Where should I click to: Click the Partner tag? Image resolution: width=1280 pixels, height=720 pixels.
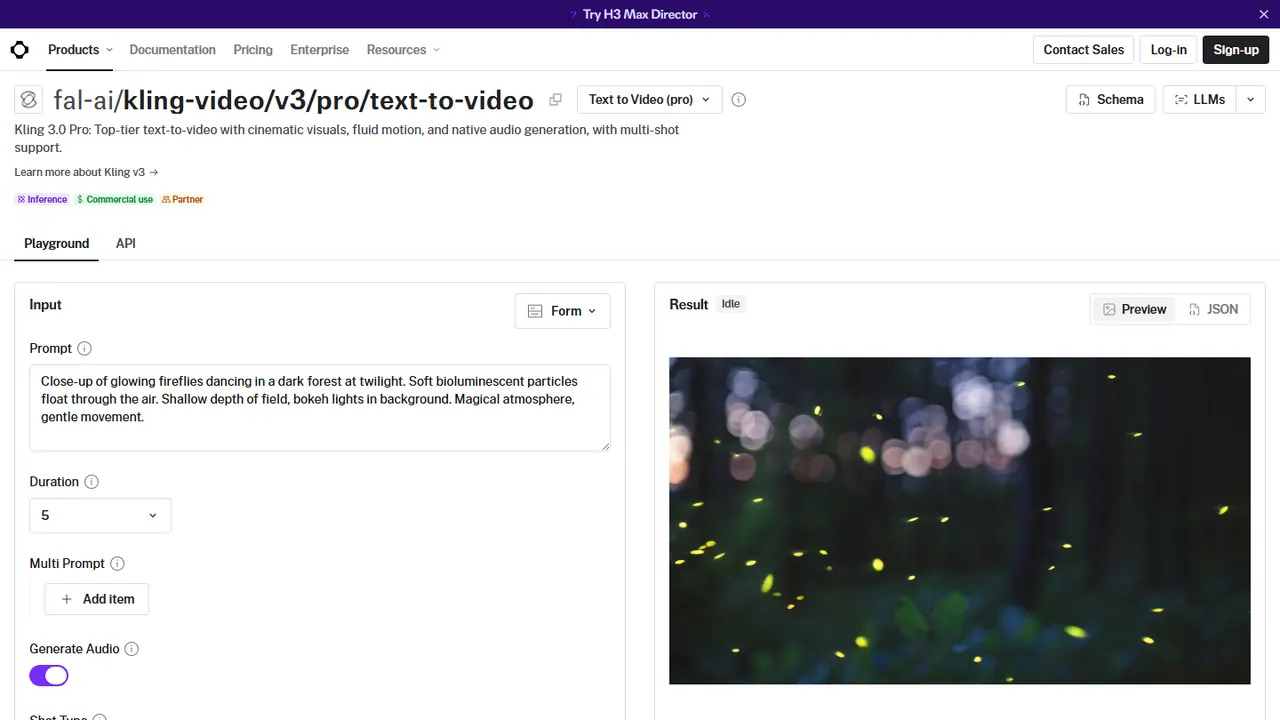coord(182,199)
